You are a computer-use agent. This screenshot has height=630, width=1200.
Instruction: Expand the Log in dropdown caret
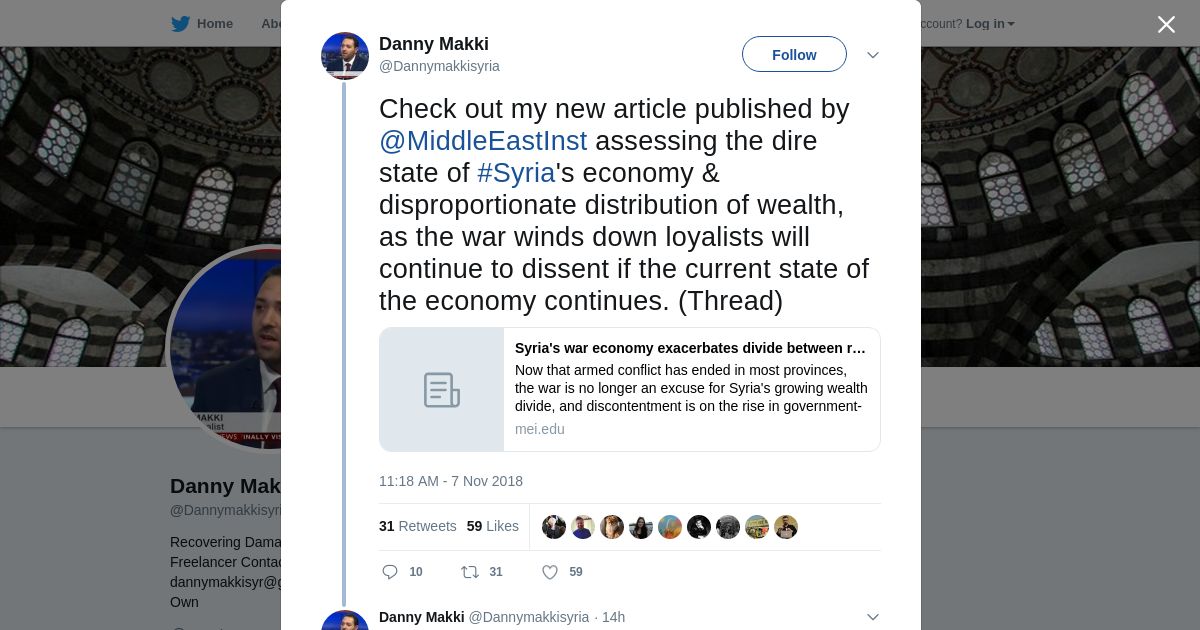click(1011, 24)
